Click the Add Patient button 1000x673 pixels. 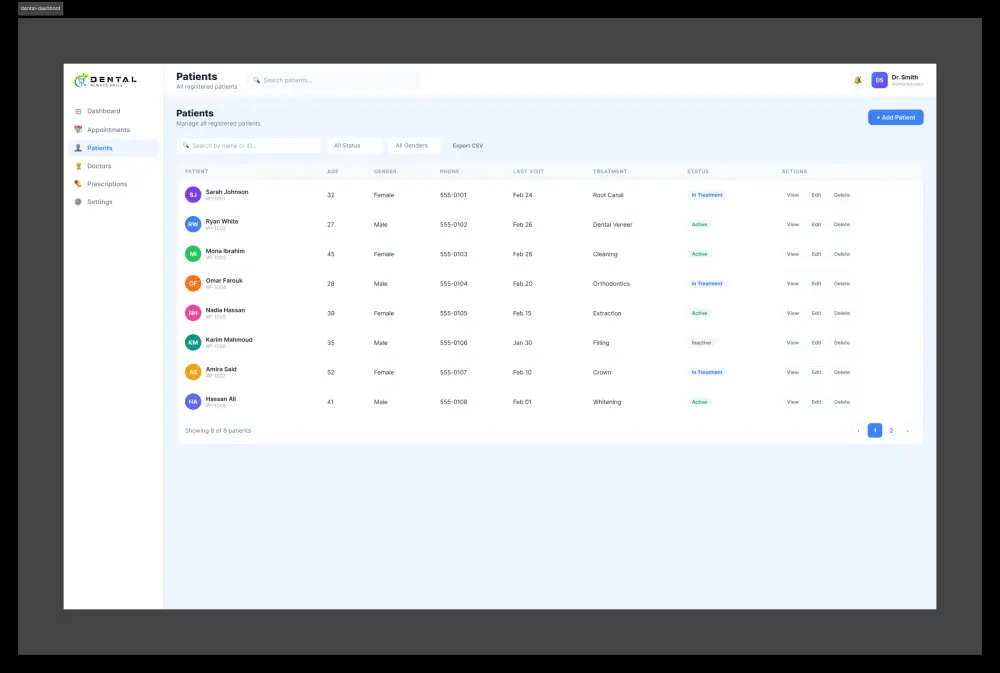(895, 117)
